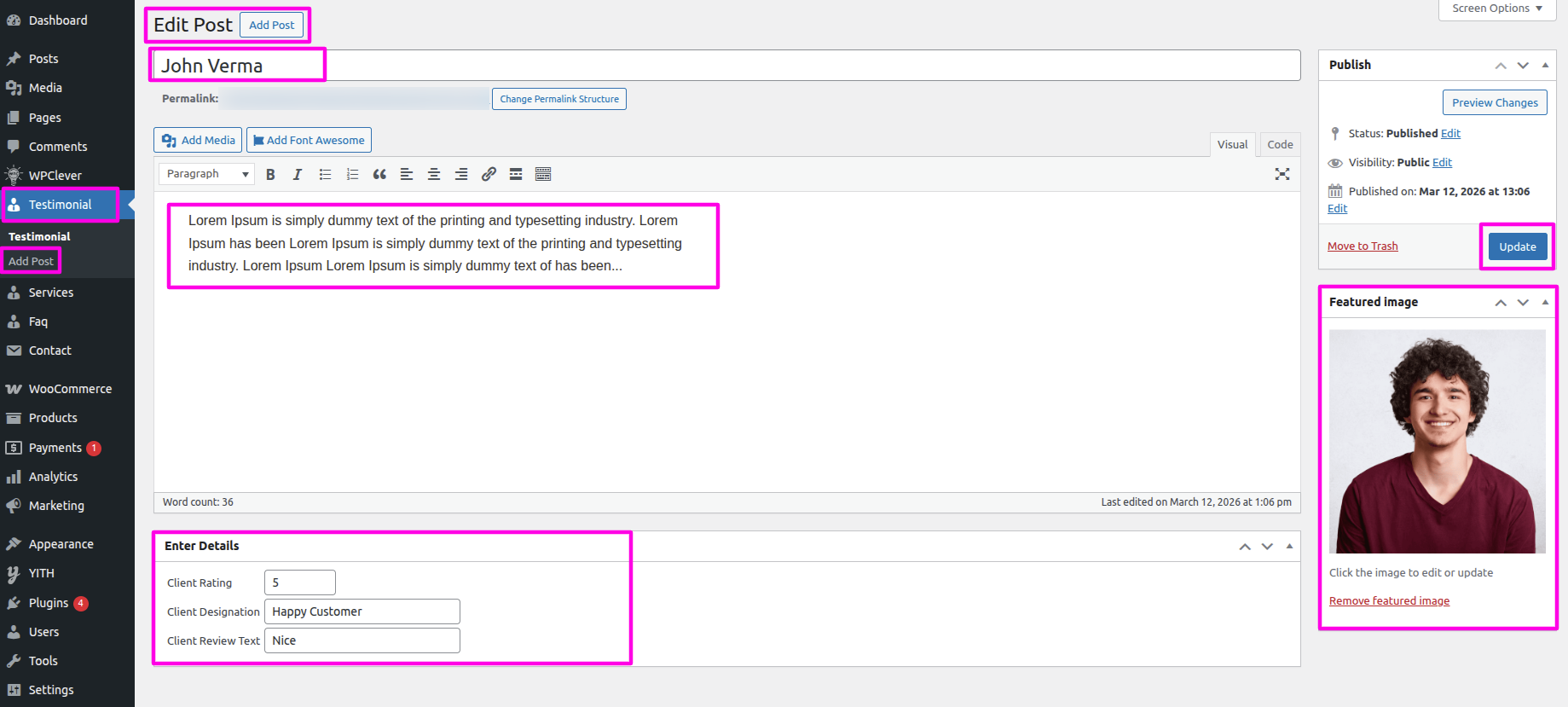This screenshot has height=707, width=1568.
Task: Insert or edit link icon
Action: [x=489, y=174]
